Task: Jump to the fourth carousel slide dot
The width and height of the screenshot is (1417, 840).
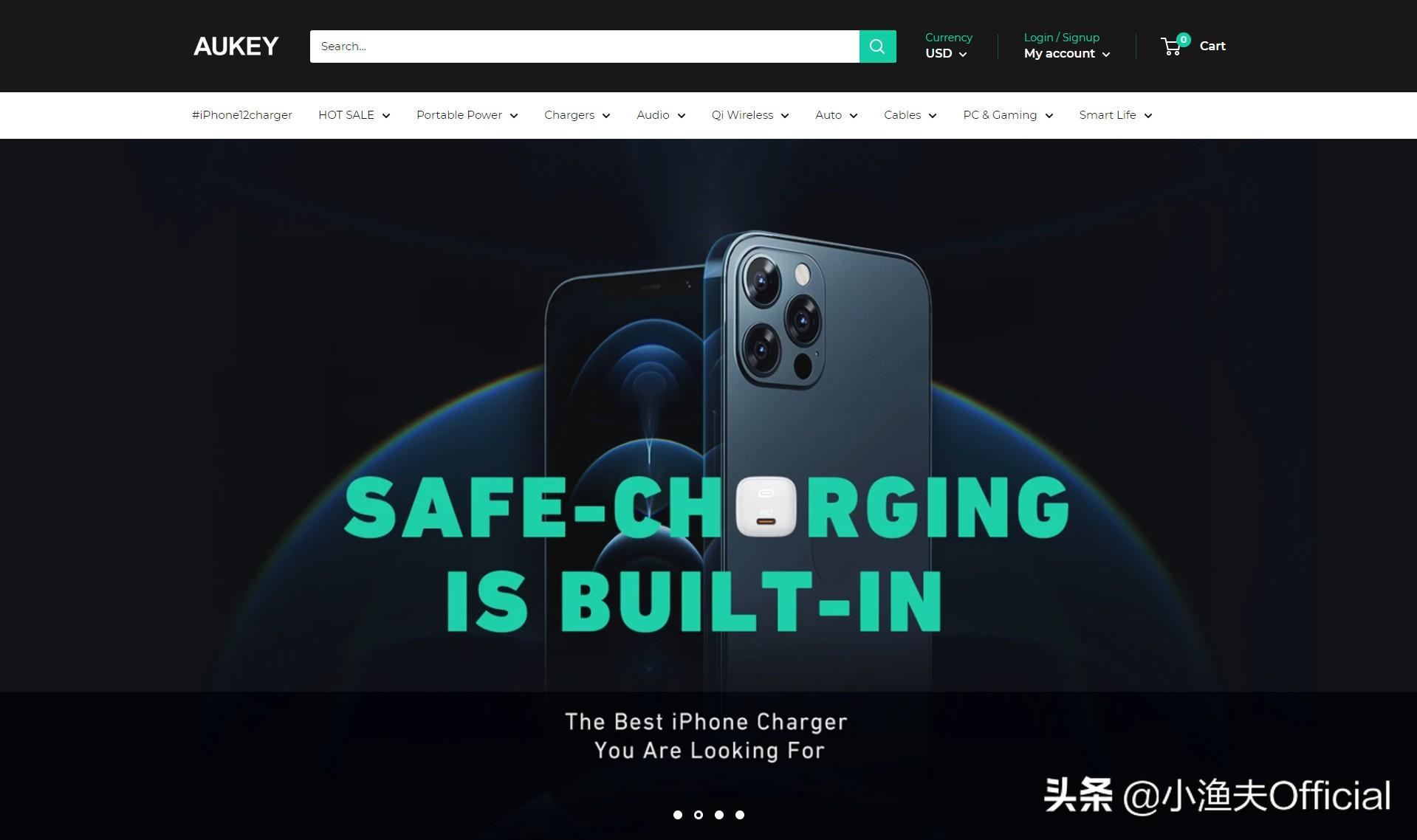Action: 740,815
